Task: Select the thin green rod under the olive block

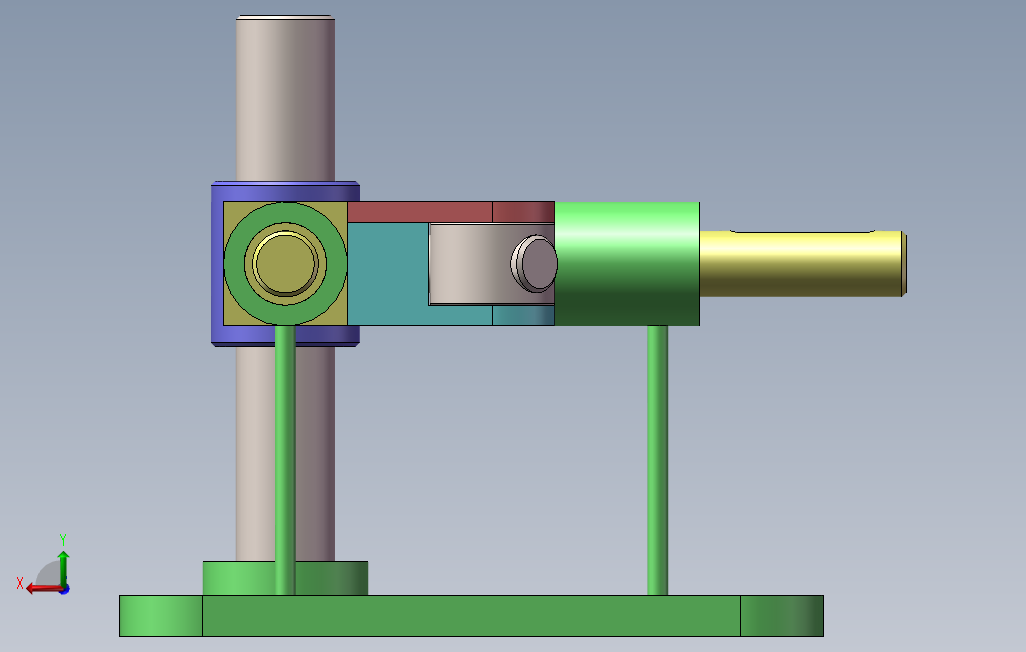Action: click(x=285, y=460)
